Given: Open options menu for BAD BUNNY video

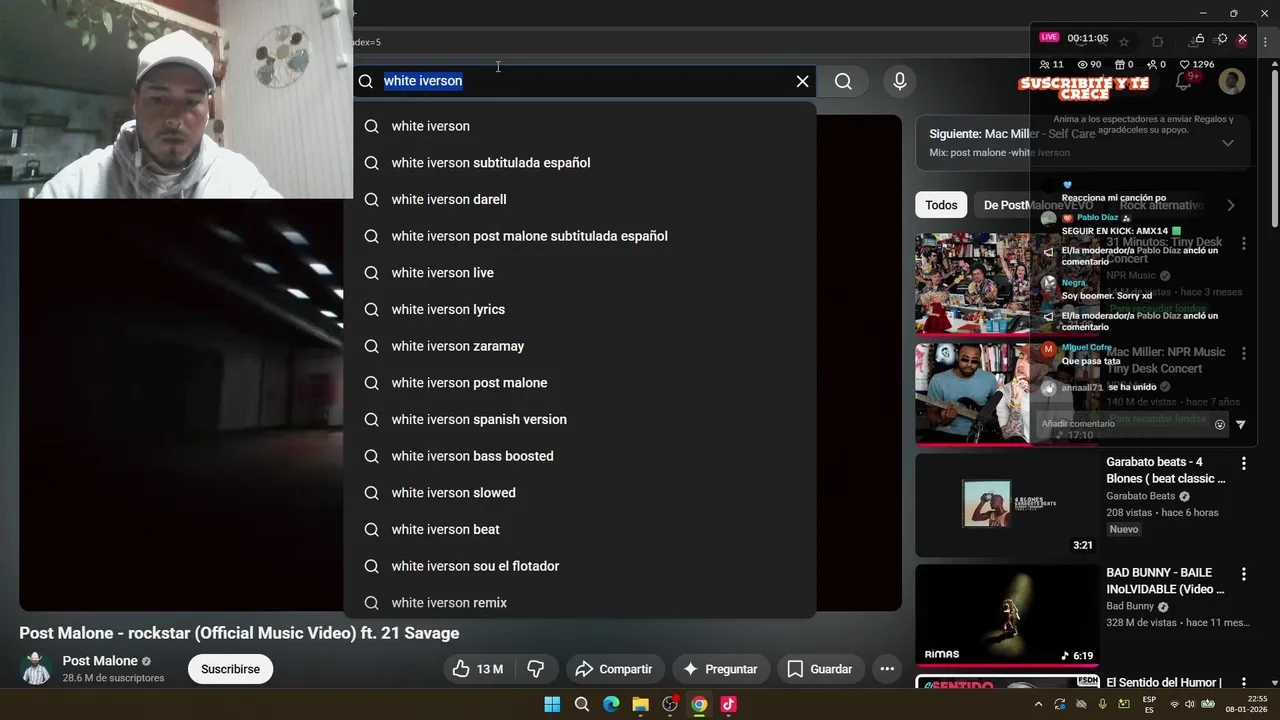Looking at the screenshot, I should (1244, 574).
